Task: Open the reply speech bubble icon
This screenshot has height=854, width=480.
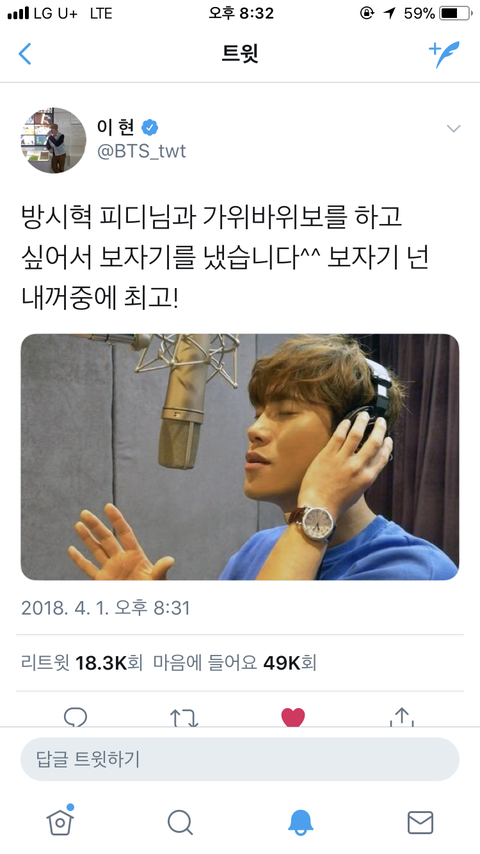Action: click(75, 717)
